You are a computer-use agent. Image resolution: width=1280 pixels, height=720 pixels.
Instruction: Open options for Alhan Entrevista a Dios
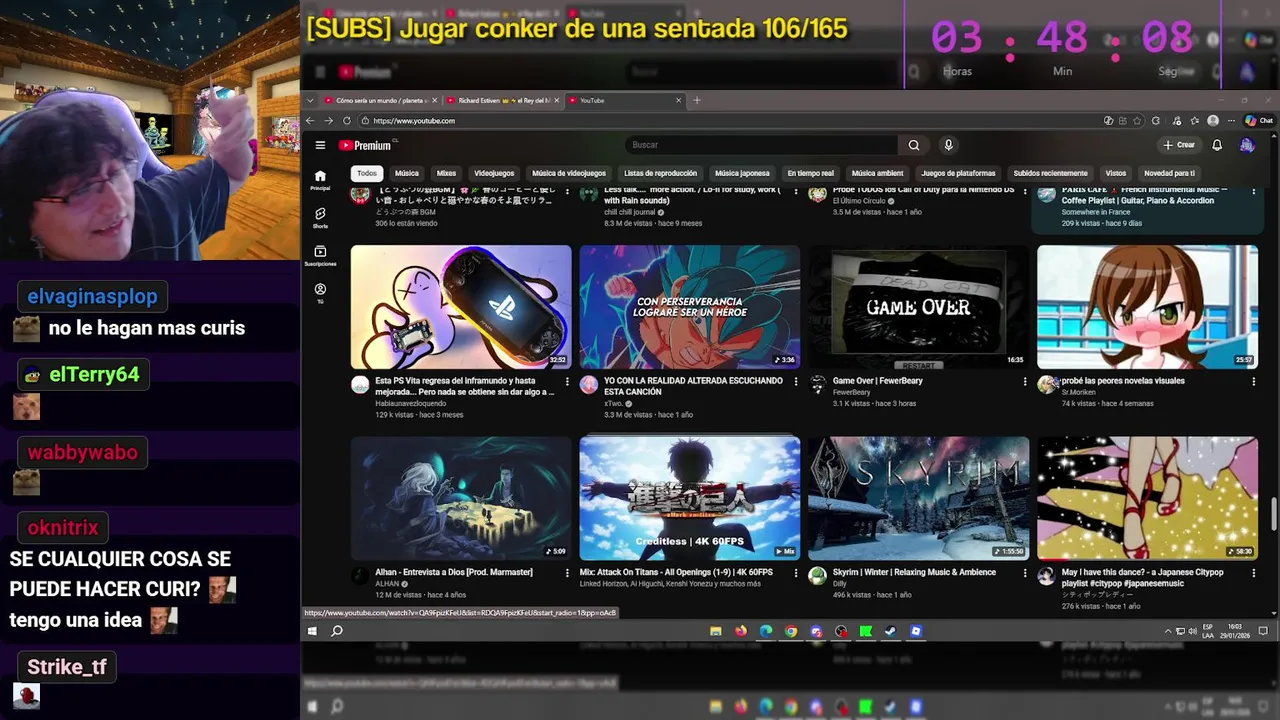(567, 573)
